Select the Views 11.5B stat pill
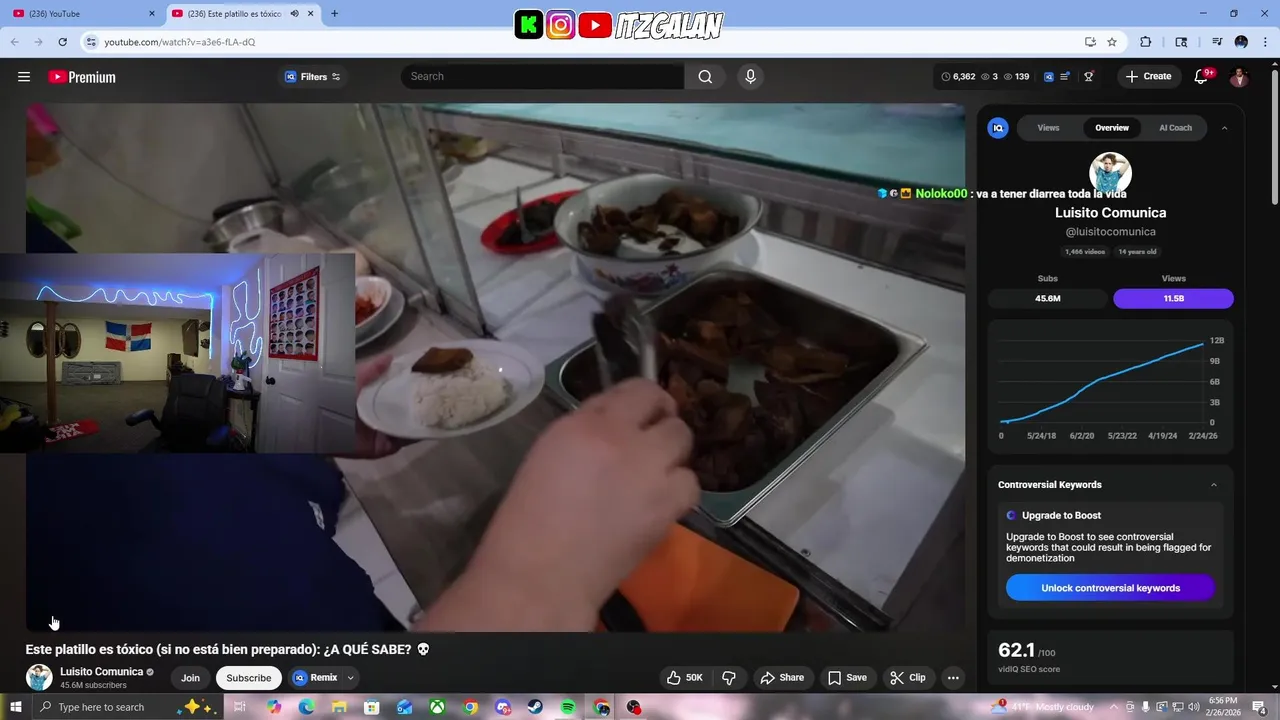This screenshot has width=1280, height=720. pyautogui.click(x=1173, y=298)
